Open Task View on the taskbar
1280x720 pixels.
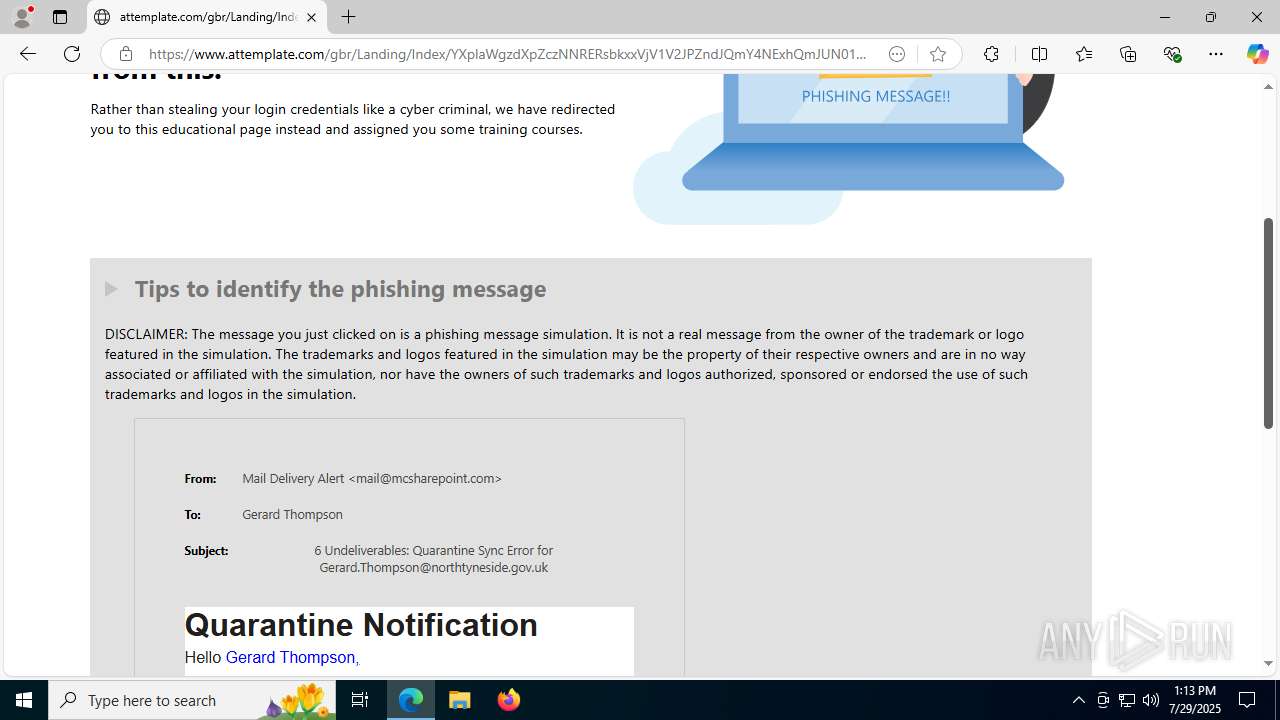(360, 700)
